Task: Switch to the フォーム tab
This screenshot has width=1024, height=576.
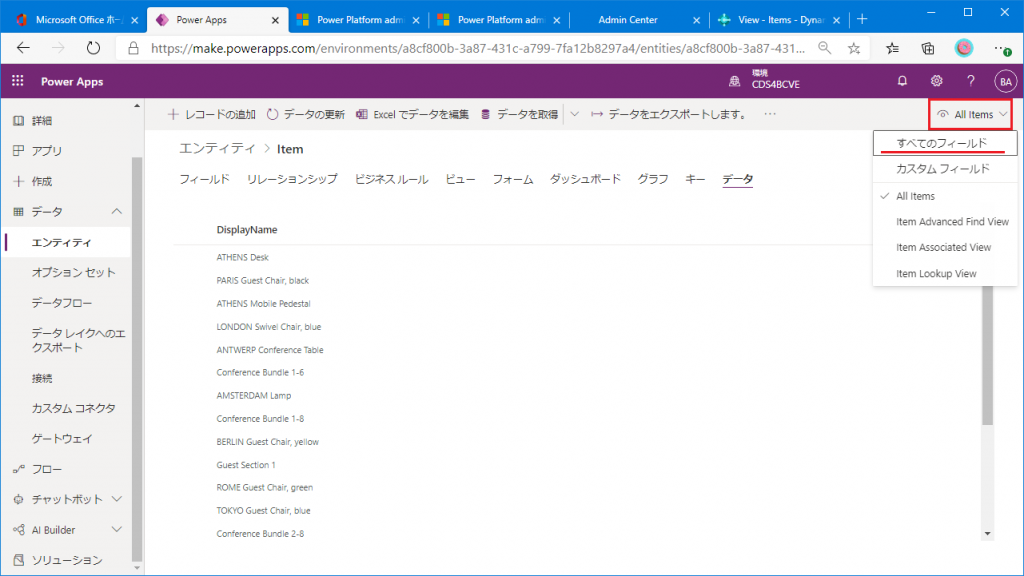Action: tap(513, 179)
